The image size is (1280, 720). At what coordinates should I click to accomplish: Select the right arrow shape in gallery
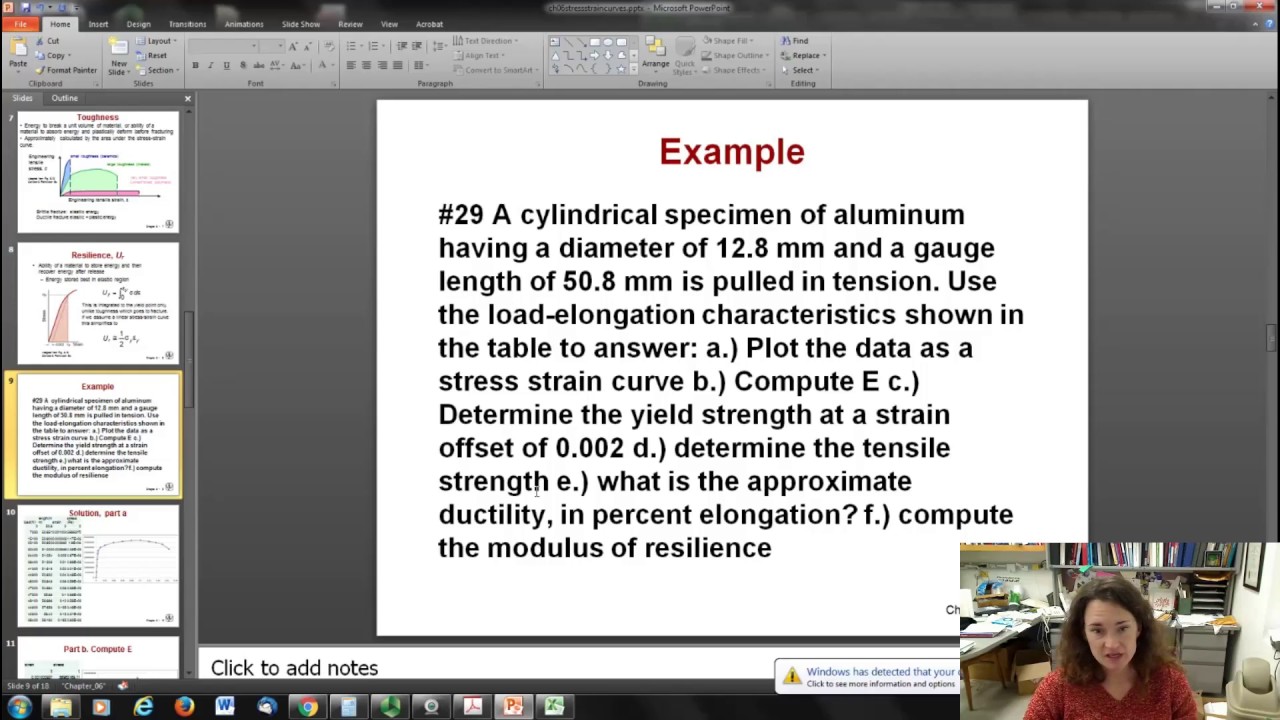pyautogui.click(x=595, y=55)
